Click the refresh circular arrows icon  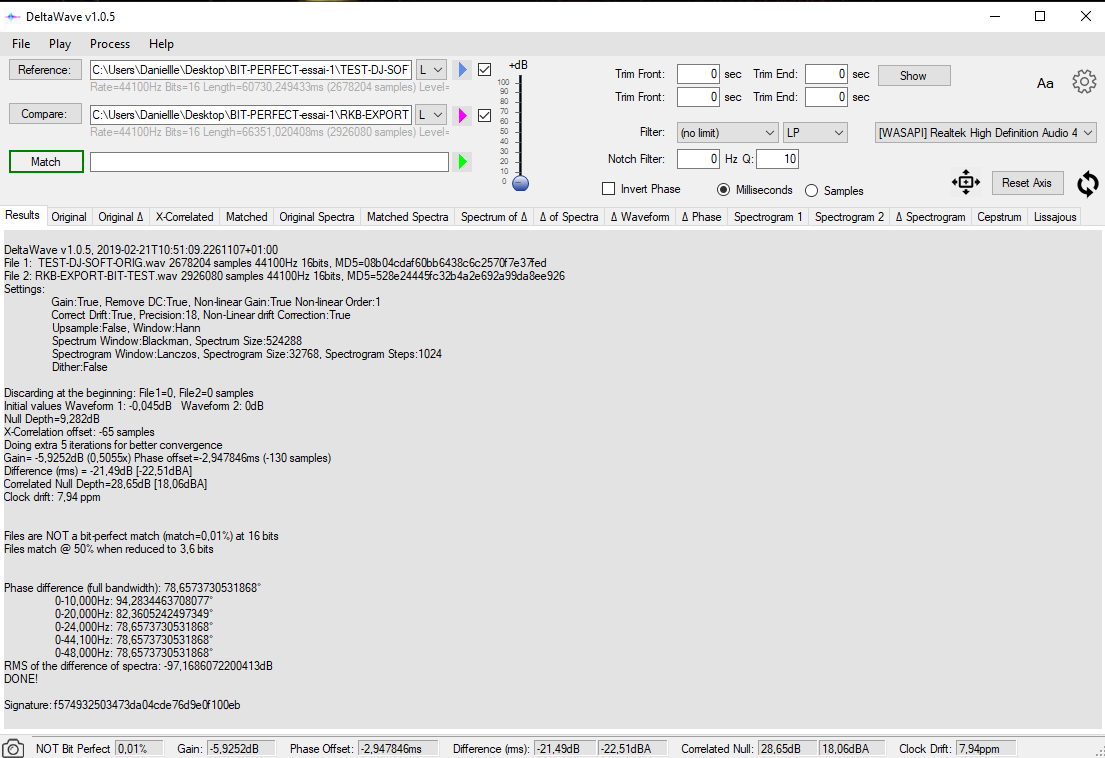(x=1087, y=184)
